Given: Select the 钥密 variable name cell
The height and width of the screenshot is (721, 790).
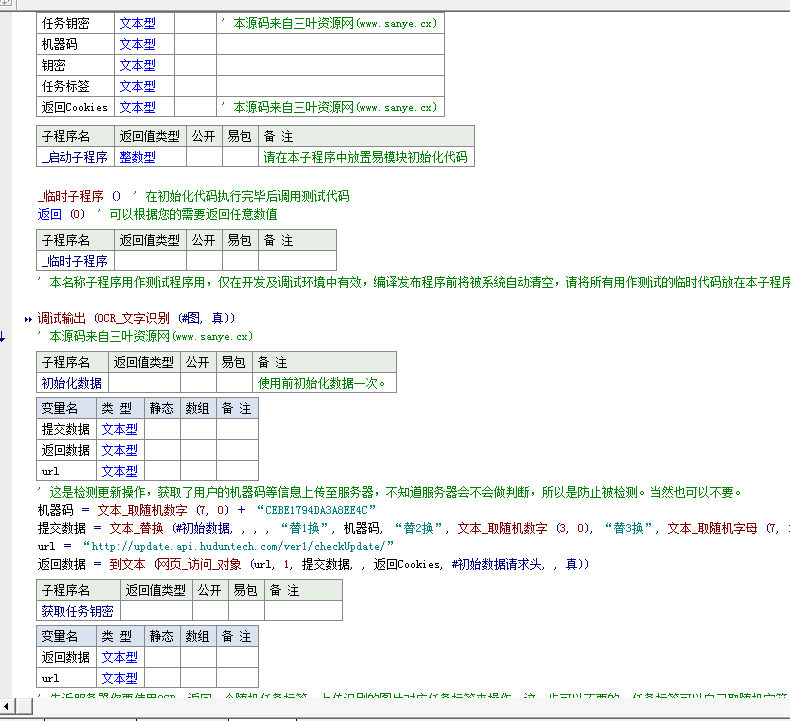Looking at the screenshot, I should (76, 65).
